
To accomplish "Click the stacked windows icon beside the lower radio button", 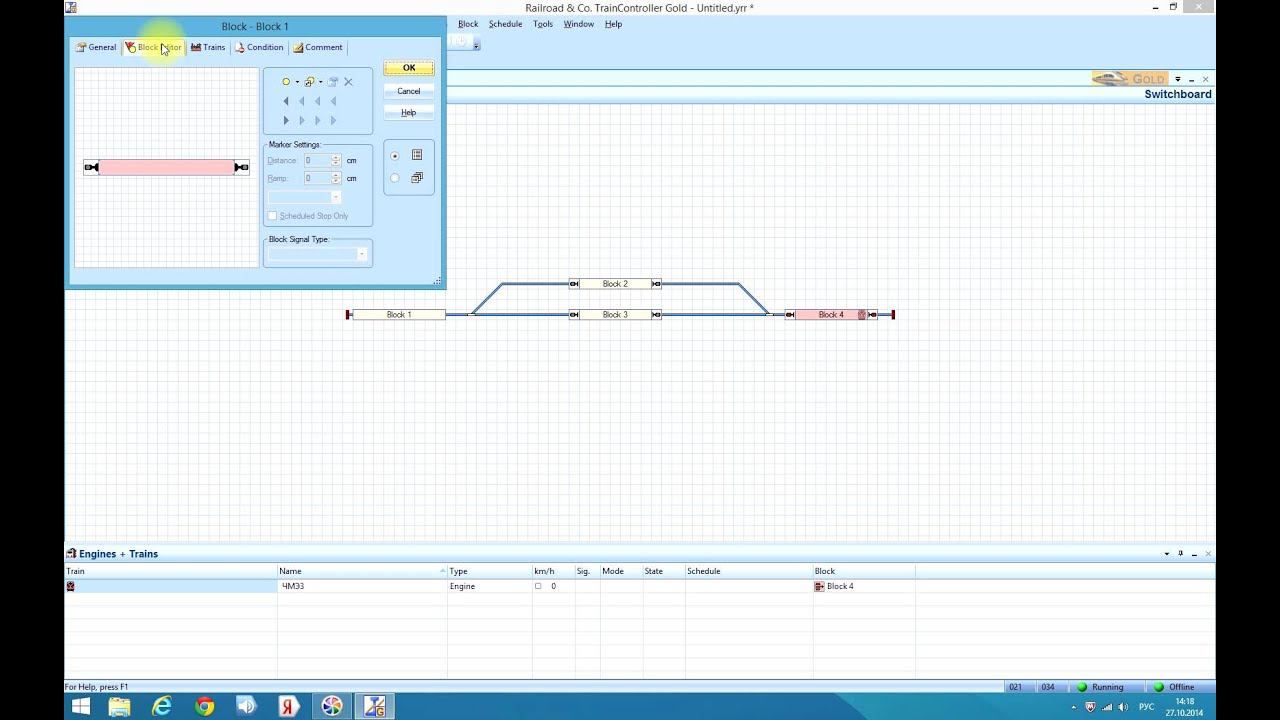I will point(417,178).
